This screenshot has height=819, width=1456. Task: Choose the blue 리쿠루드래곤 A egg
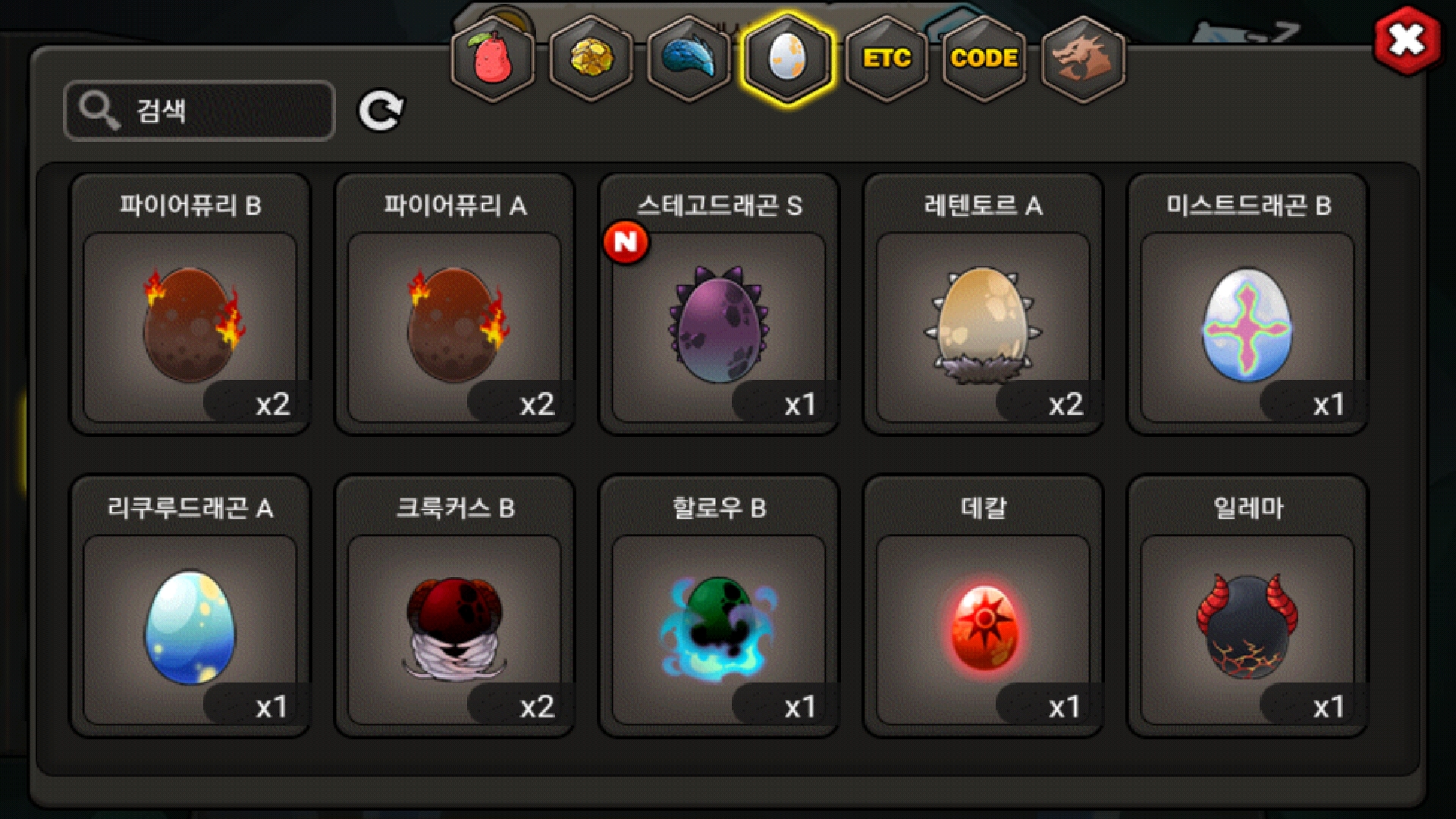point(190,607)
